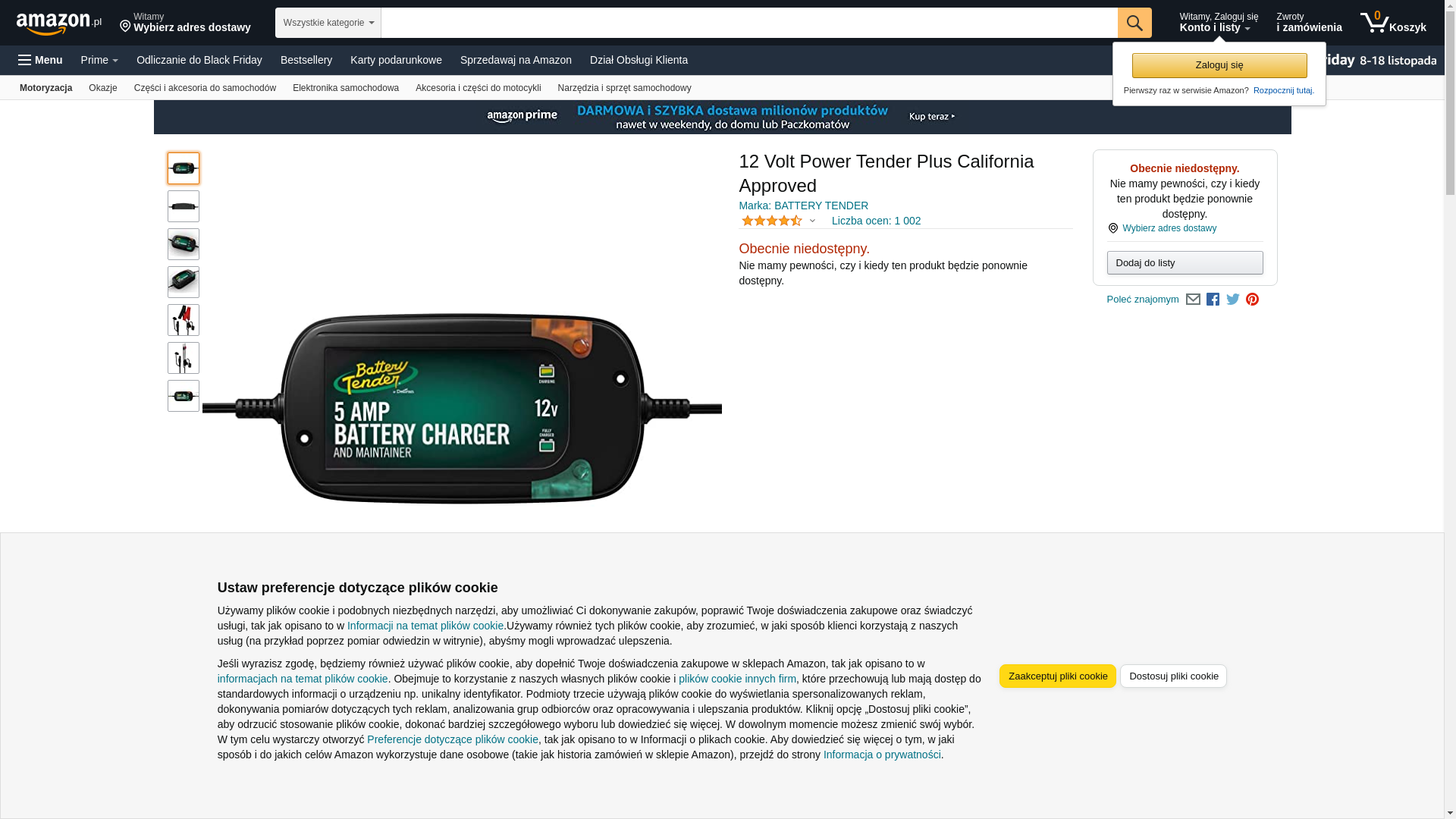Open the hamburger Menu icon
This screenshot has height=819, width=1456.
tap(40, 60)
